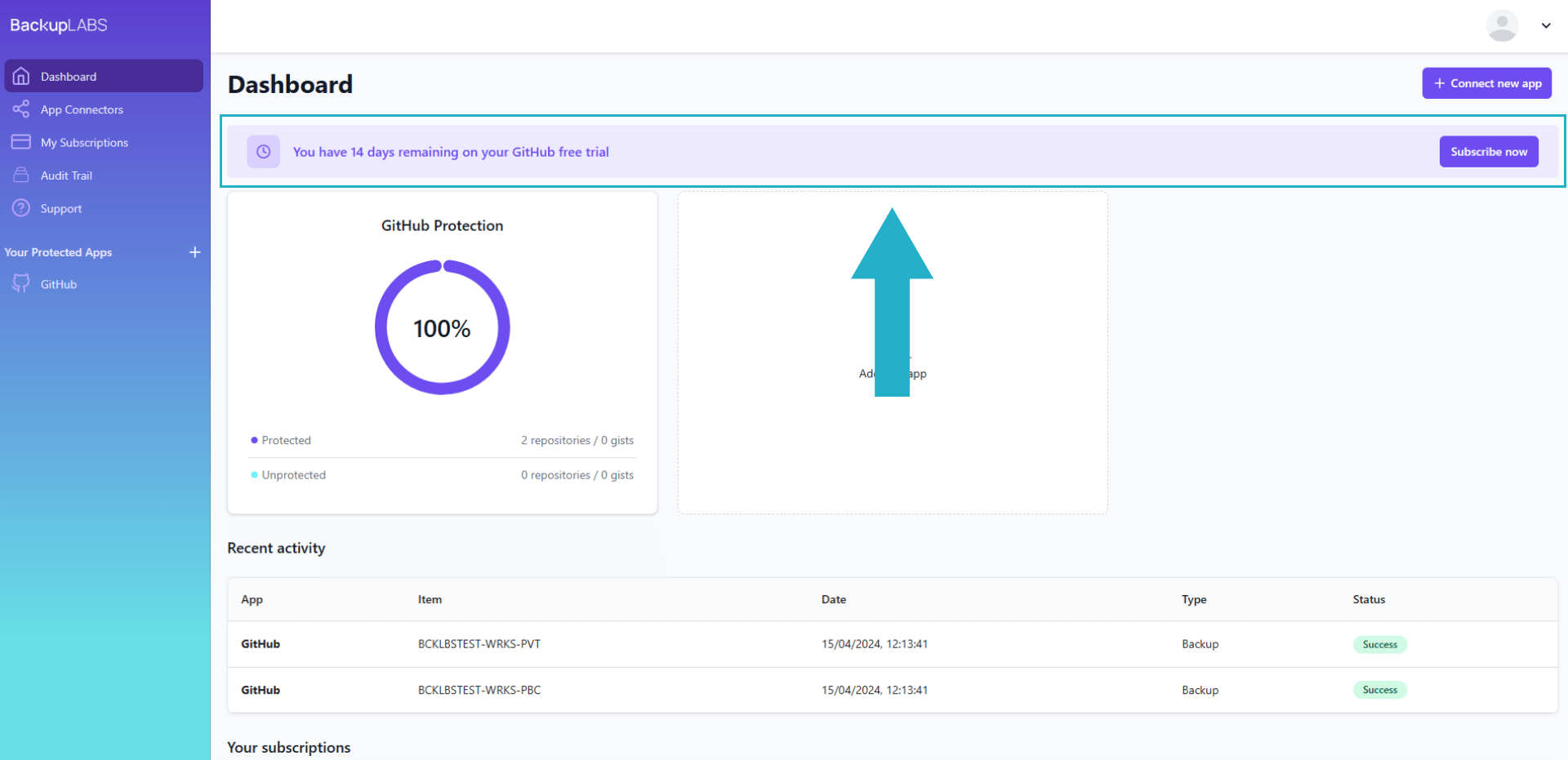This screenshot has height=760, width=1568.
Task: Click GitHub app cell in BCKLBSTEST-WRKS-PVT row
Action: (x=261, y=644)
